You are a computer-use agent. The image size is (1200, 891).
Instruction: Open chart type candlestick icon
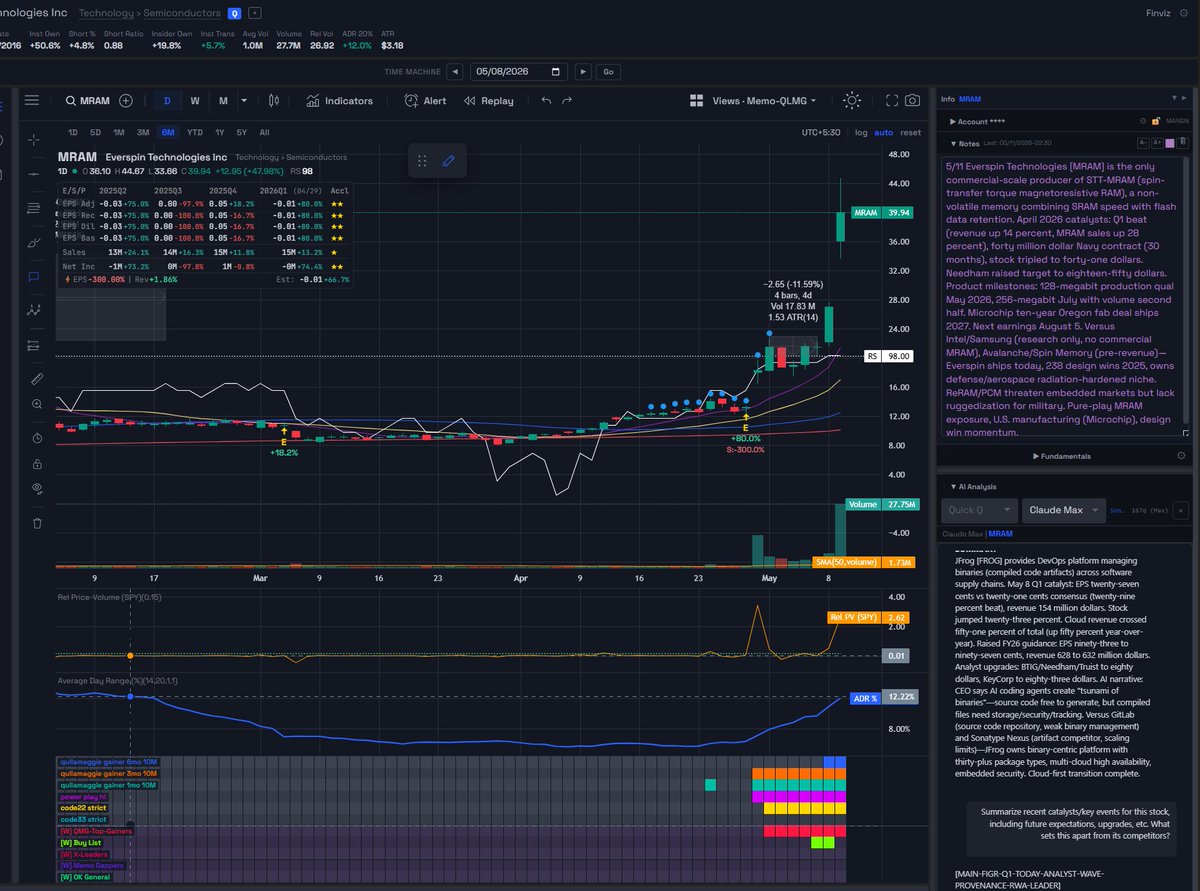pos(273,100)
